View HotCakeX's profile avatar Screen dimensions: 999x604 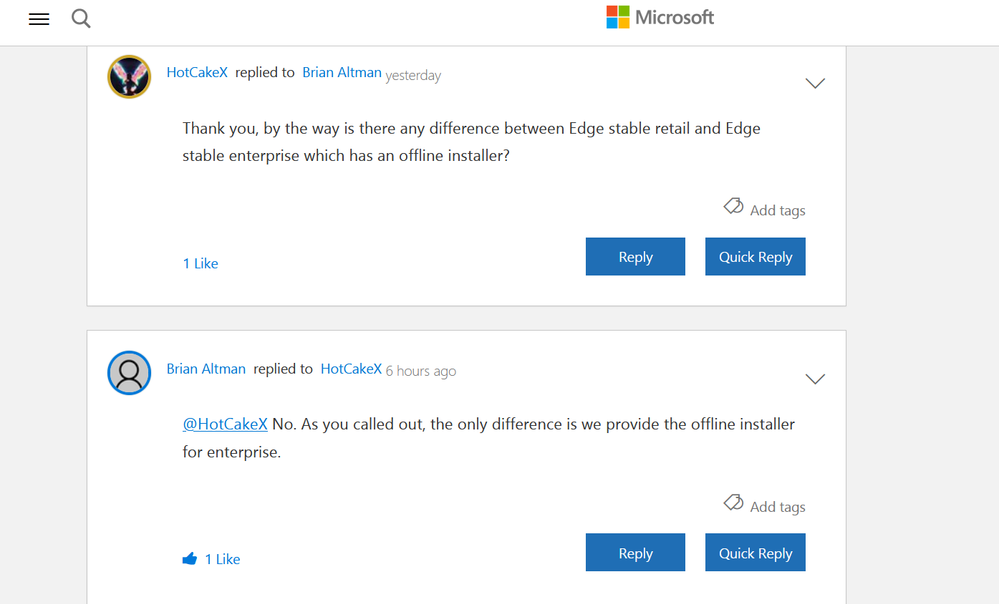[x=129, y=76]
